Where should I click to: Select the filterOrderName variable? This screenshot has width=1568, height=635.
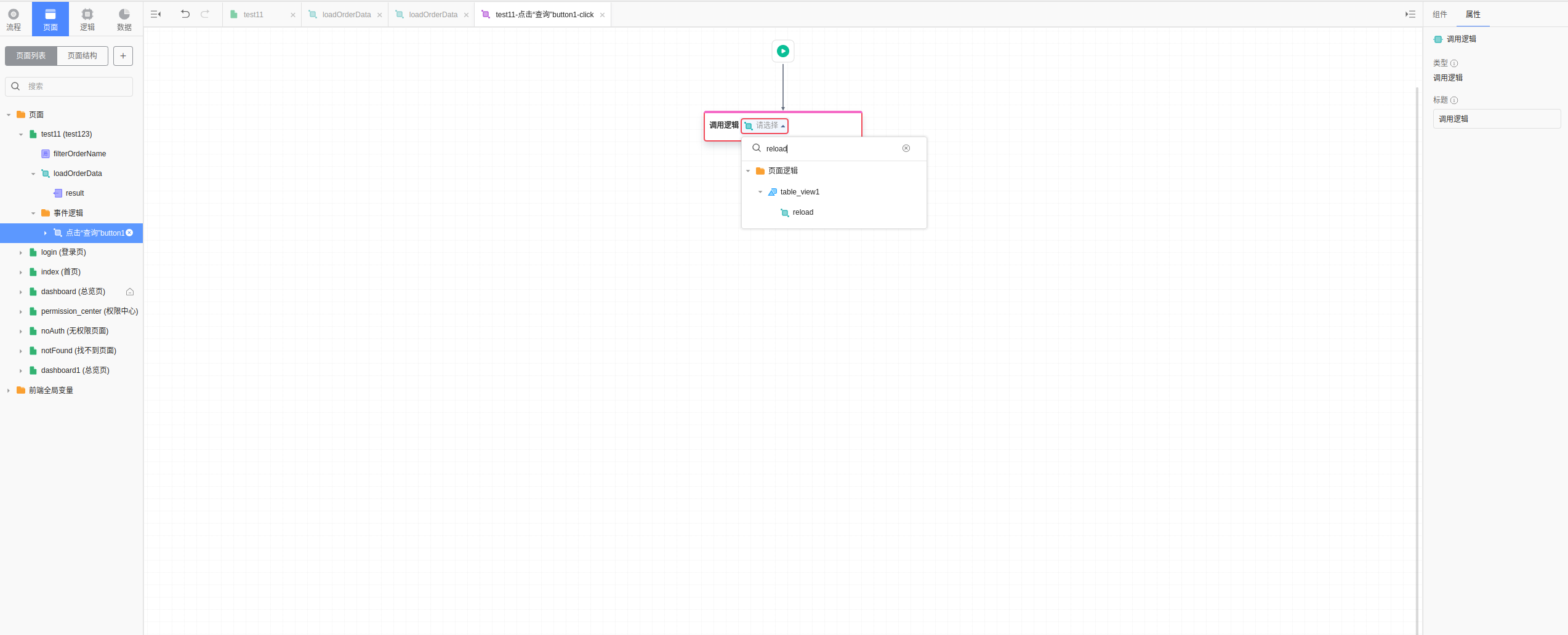(x=79, y=154)
